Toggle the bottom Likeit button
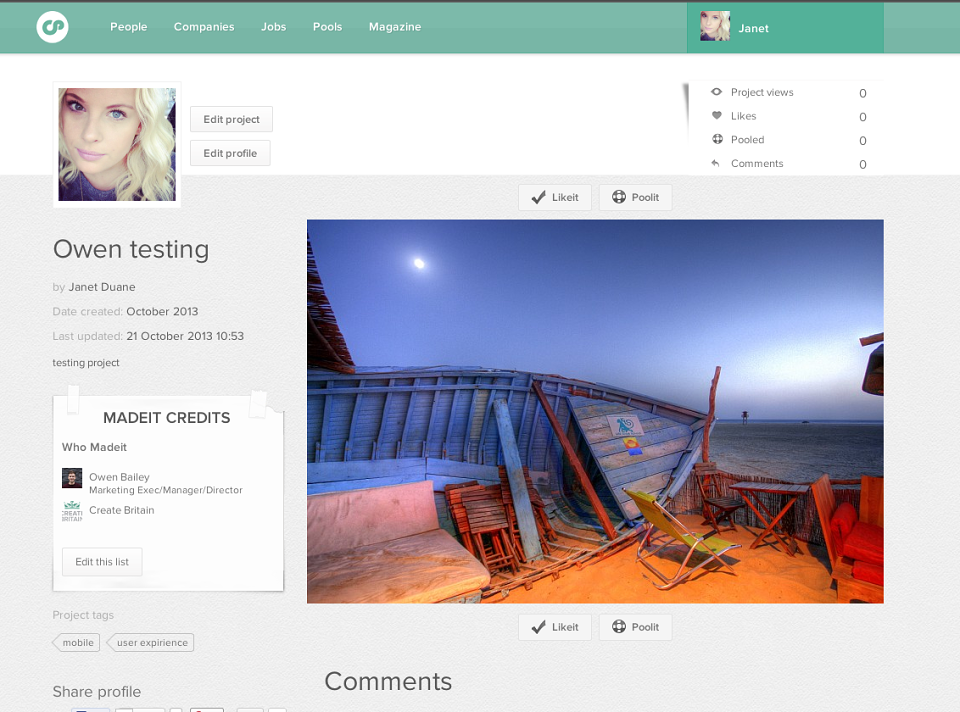 click(x=555, y=627)
